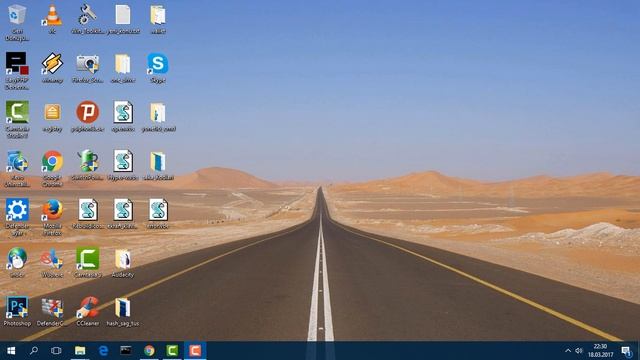Open Task View from the taskbar
The width and height of the screenshot is (640, 360).
tap(56, 351)
